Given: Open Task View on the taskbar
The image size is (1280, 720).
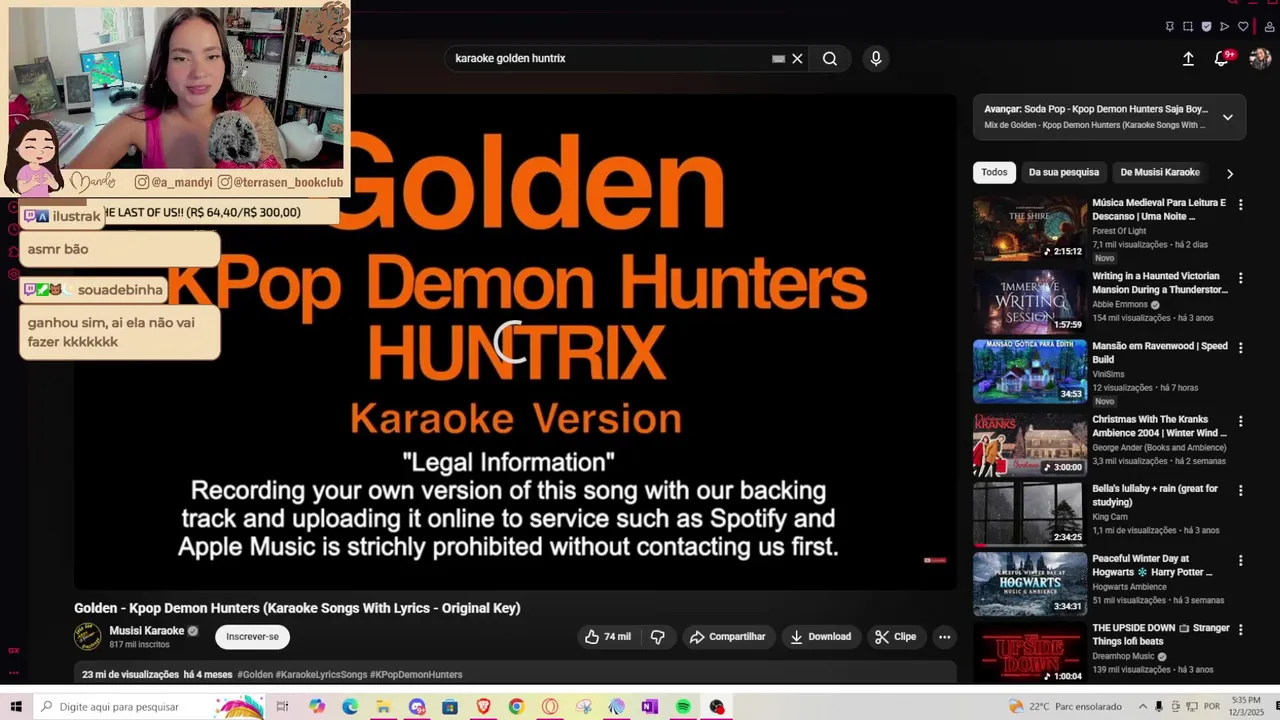Looking at the screenshot, I should pos(283,707).
